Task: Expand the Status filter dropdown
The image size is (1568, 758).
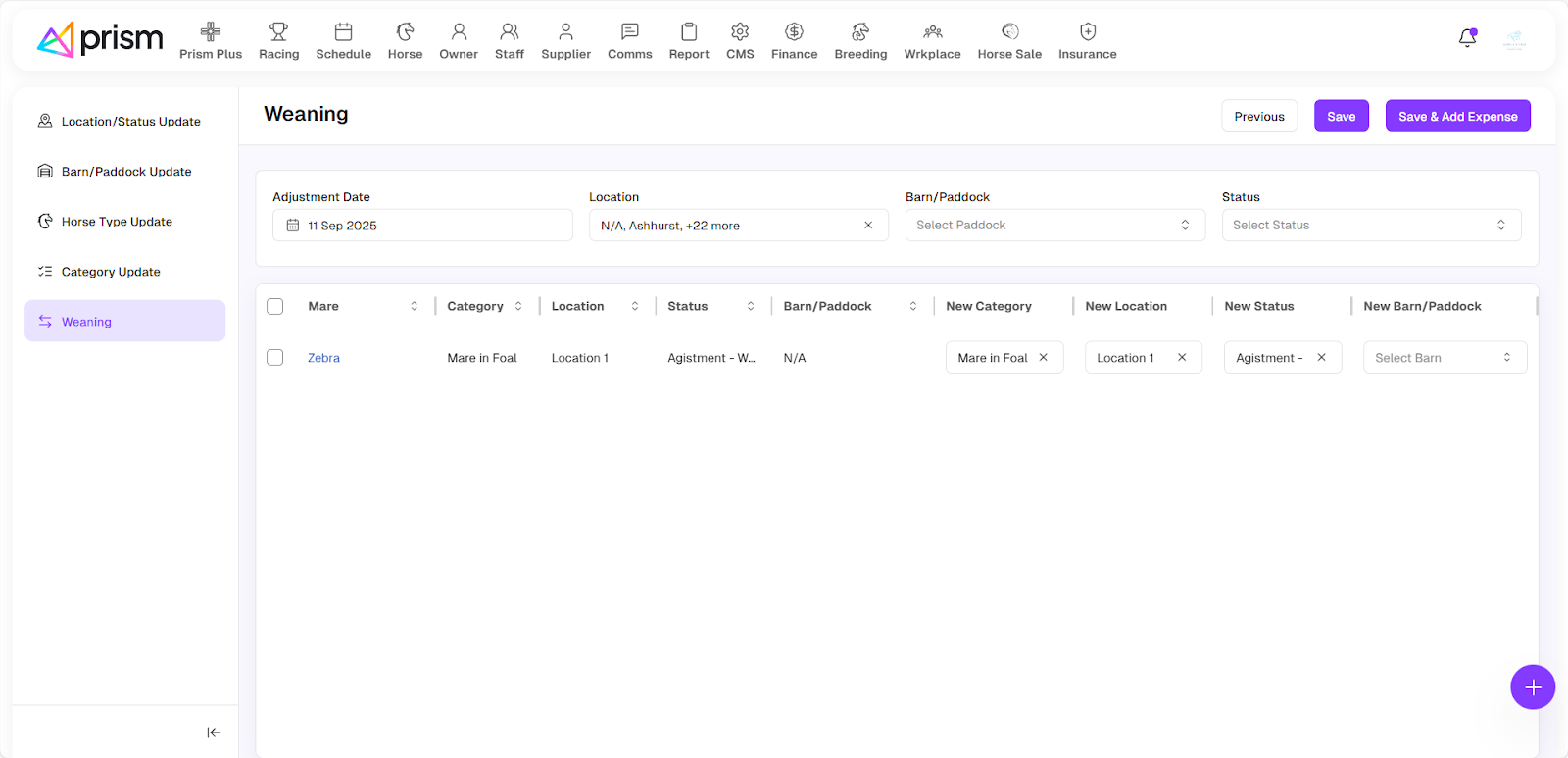Action: pyautogui.click(x=1370, y=226)
